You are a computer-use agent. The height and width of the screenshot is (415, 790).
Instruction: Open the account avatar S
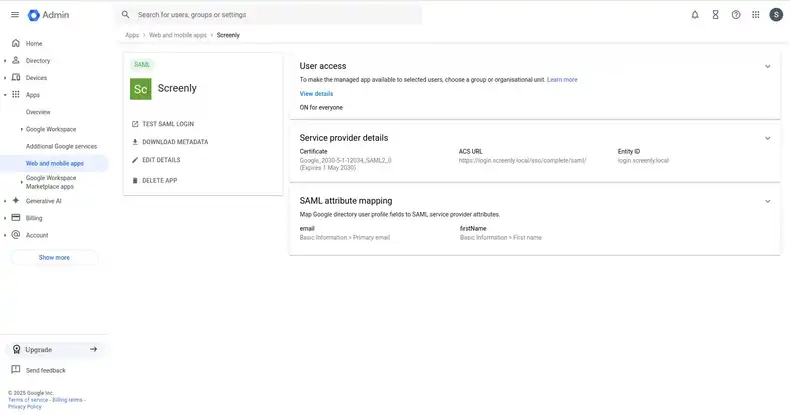(776, 15)
